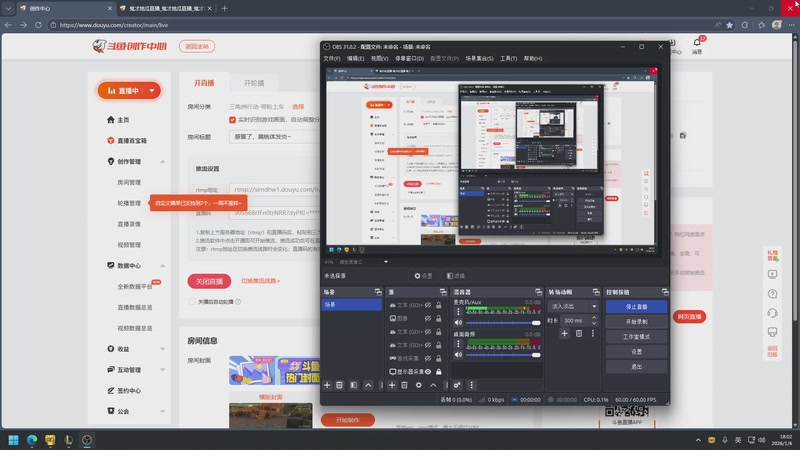
Task: Collapse 创作管理 sidebar section
Action: coord(162,162)
